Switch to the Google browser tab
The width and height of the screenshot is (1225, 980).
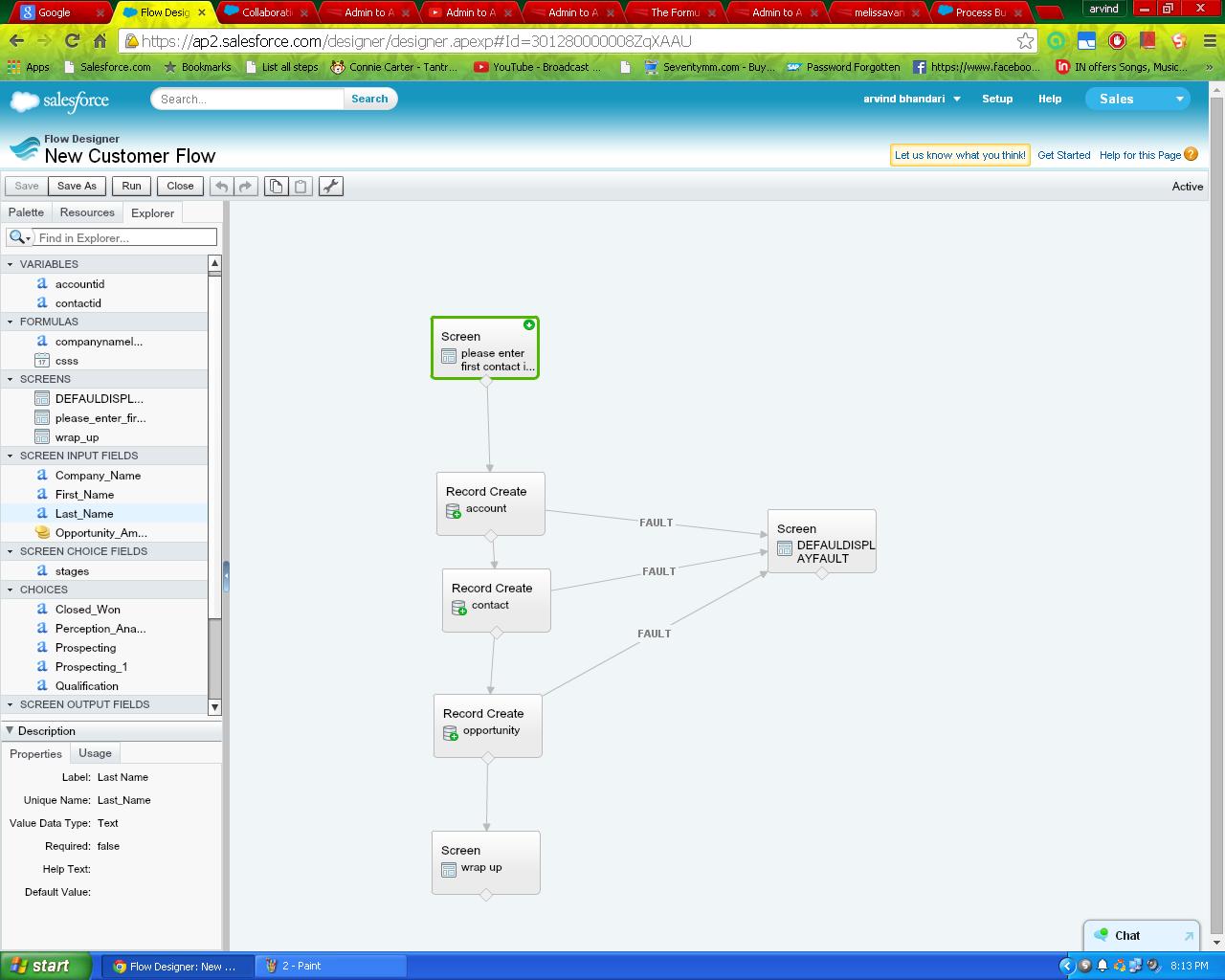(x=61, y=12)
